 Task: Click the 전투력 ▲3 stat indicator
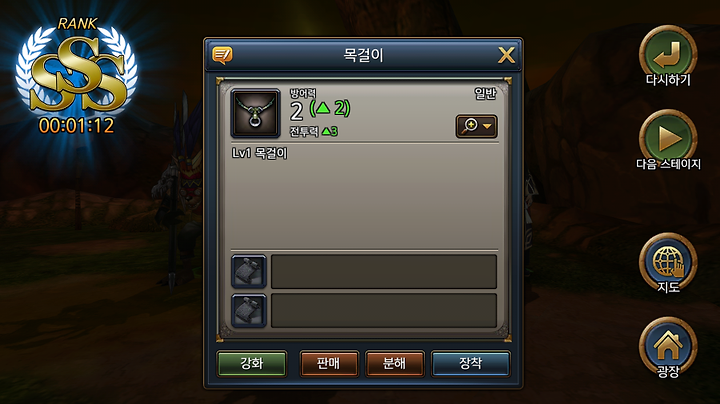pyautogui.click(x=314, y=132)
